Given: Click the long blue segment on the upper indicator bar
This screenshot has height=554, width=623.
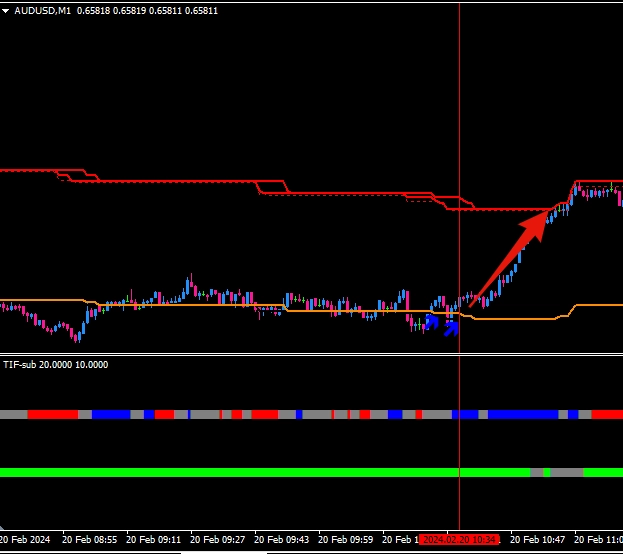Looking at the screenshot, I should 522,414.
